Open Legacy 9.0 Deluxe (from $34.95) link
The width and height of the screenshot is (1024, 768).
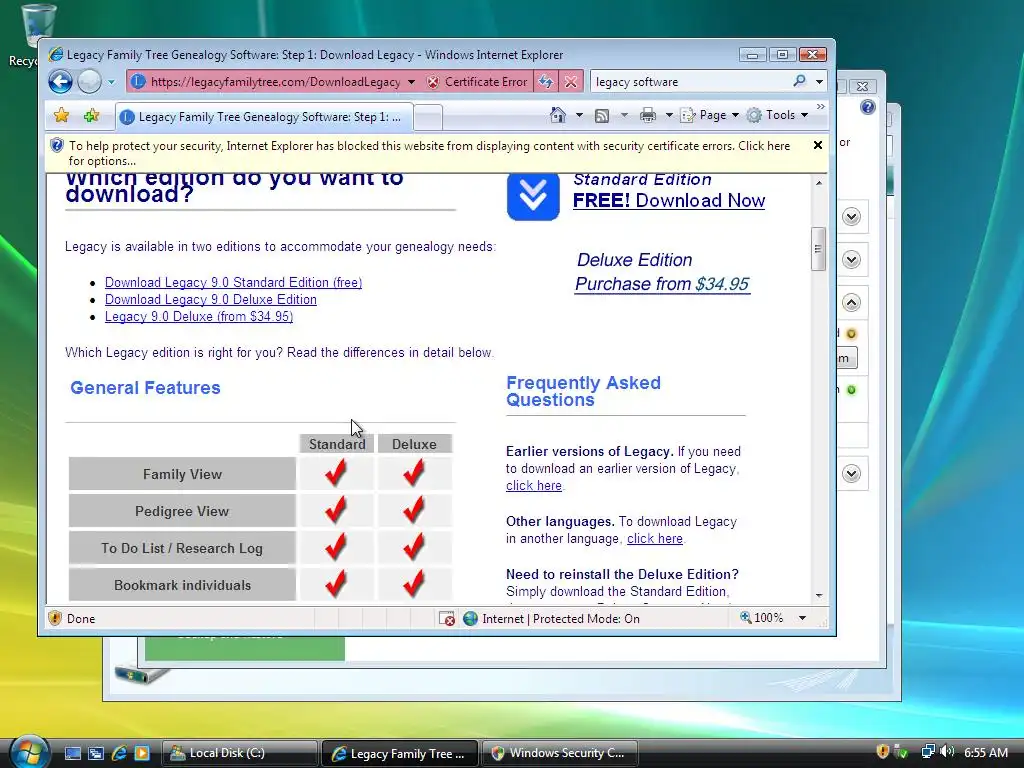pyautogui.click(x=199, y=316)
